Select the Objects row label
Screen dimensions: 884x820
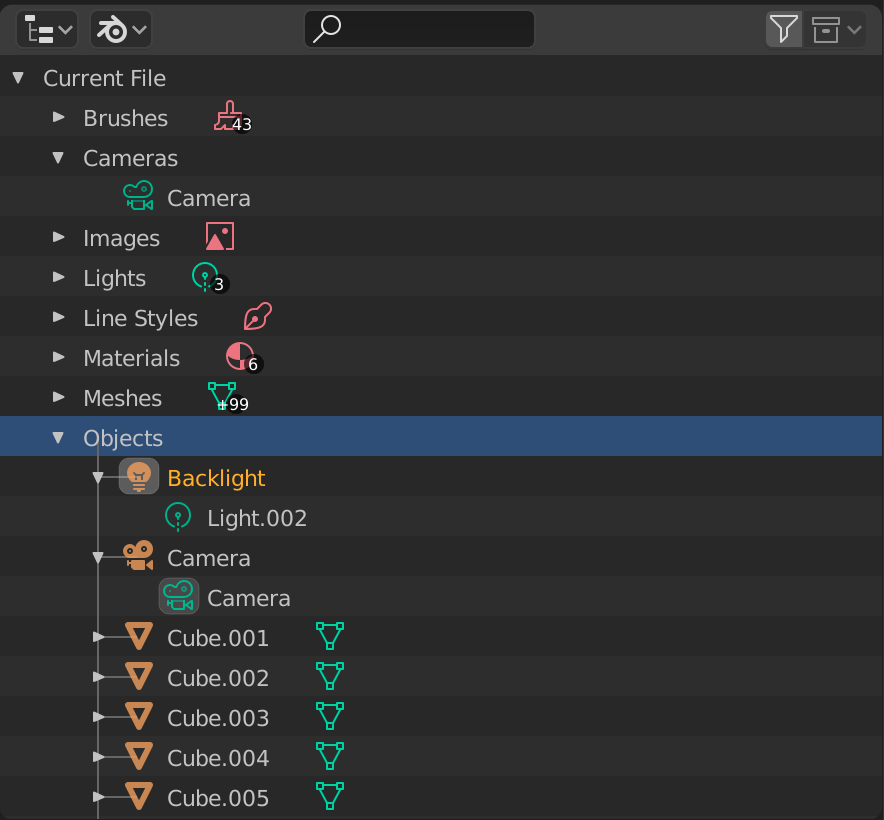(123, 438)
